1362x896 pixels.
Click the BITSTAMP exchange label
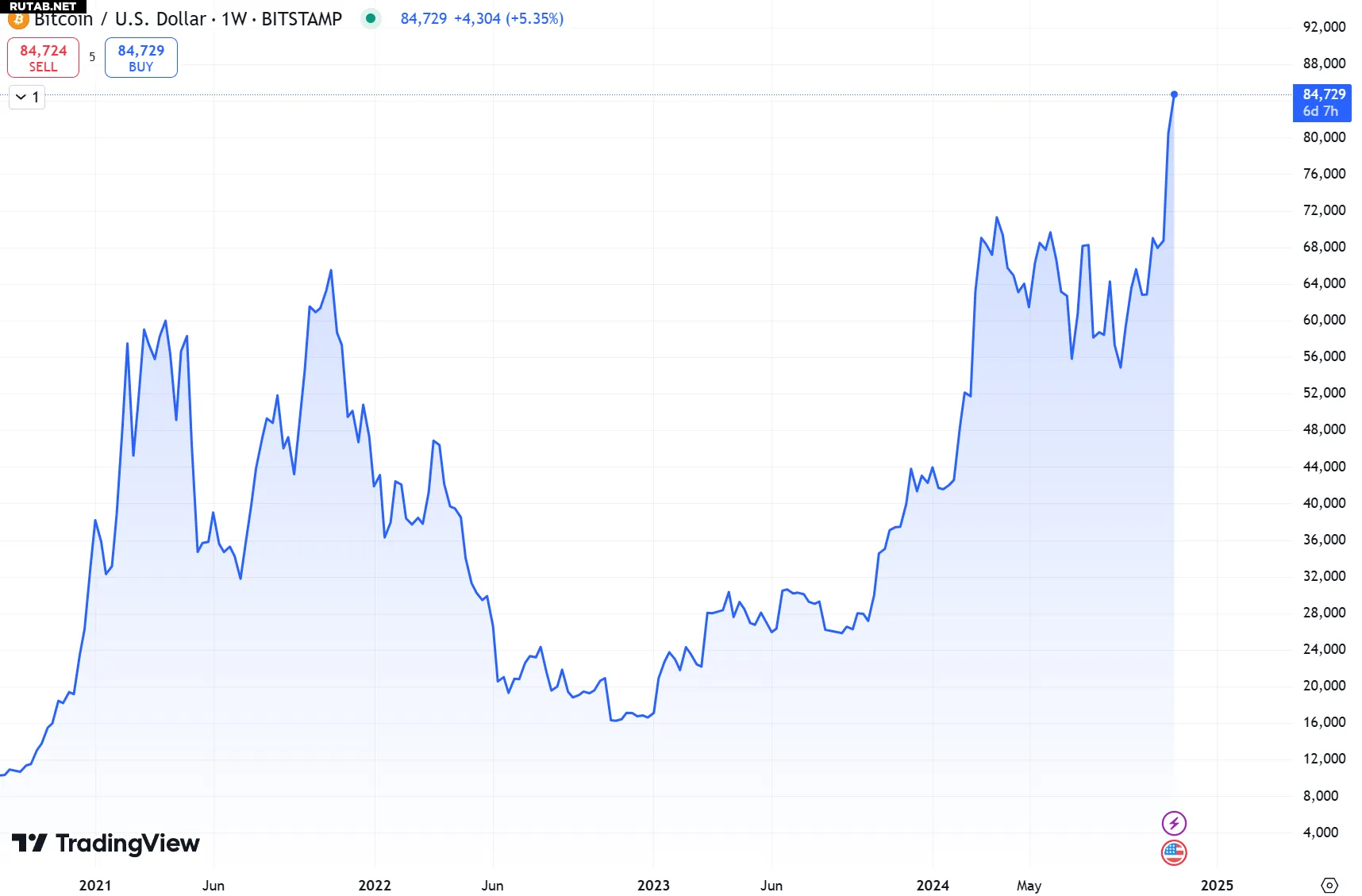302,19
